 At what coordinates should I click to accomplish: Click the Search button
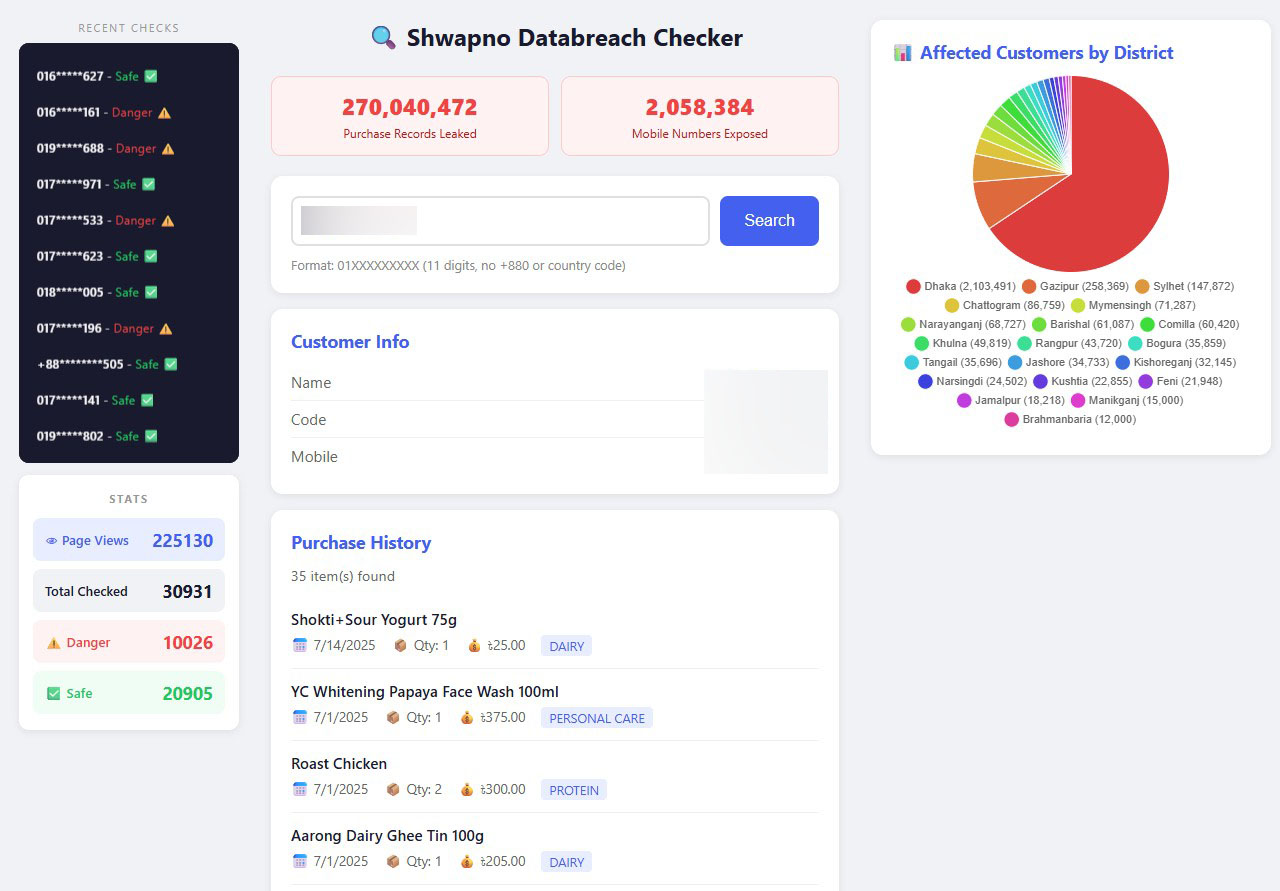(769, 221)
